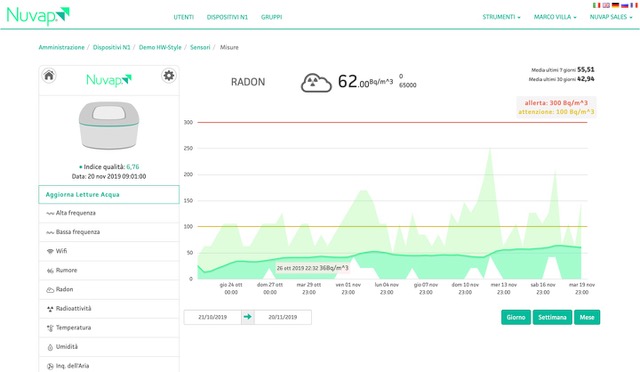This screenshot has width=640, height=372.
Task: Show the Settimana time range
Action: (552, 317)
